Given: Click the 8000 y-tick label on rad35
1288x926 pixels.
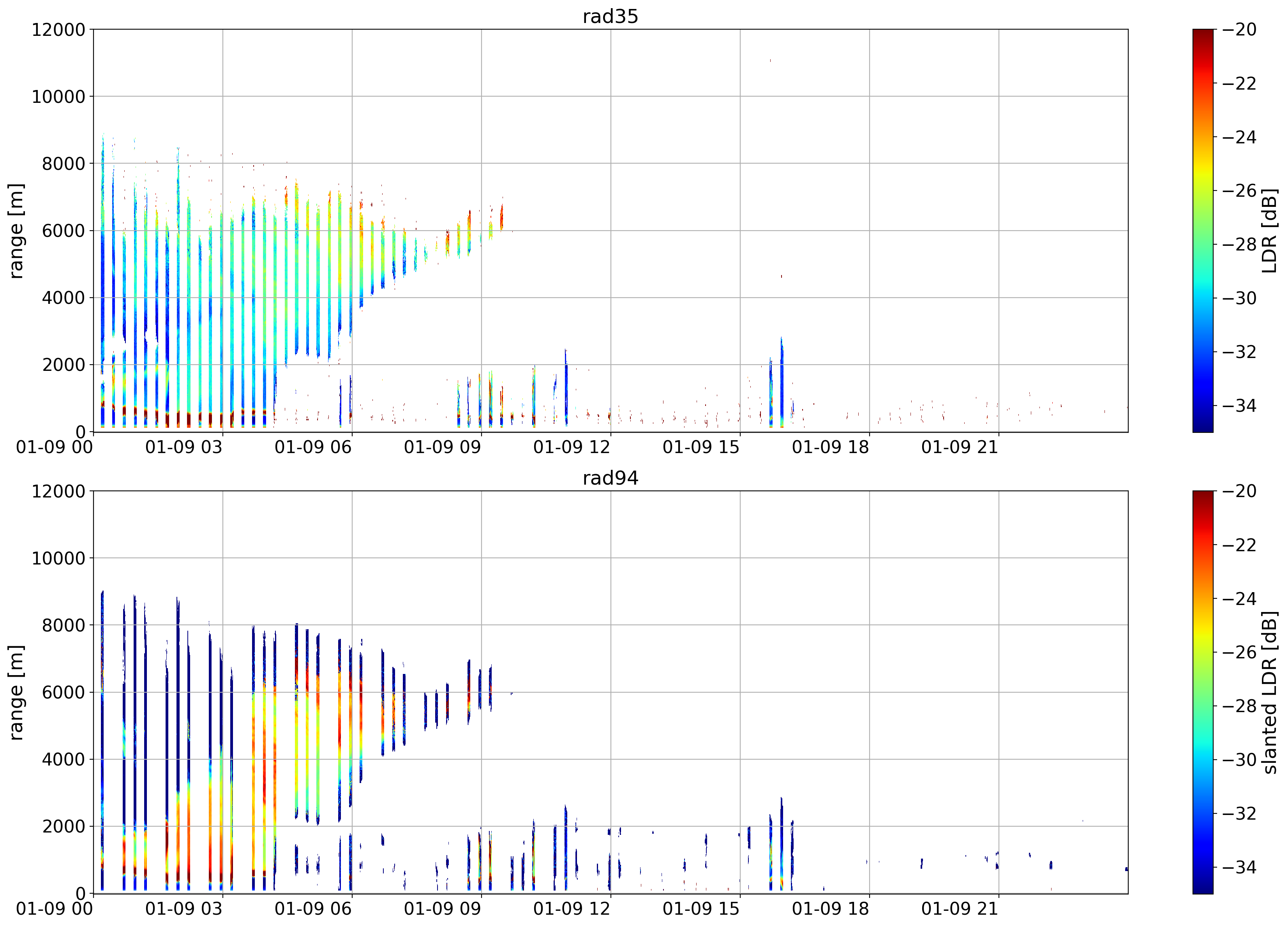Looking at the screenshot, I should [x=64, y=164].
